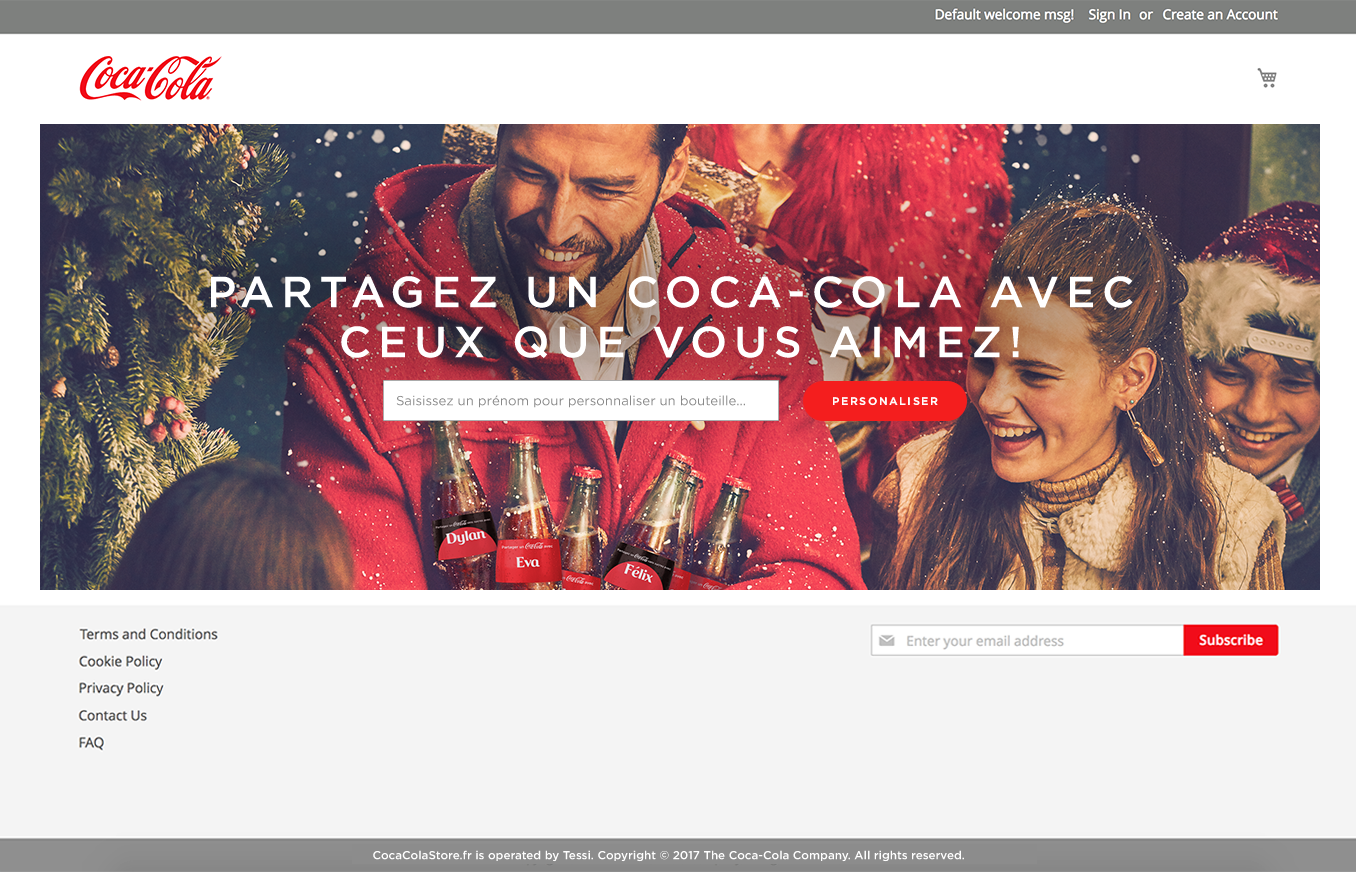View the Terms and Conditions page
The height and width of the screenshot is (872, 1356).
(148, 634)
